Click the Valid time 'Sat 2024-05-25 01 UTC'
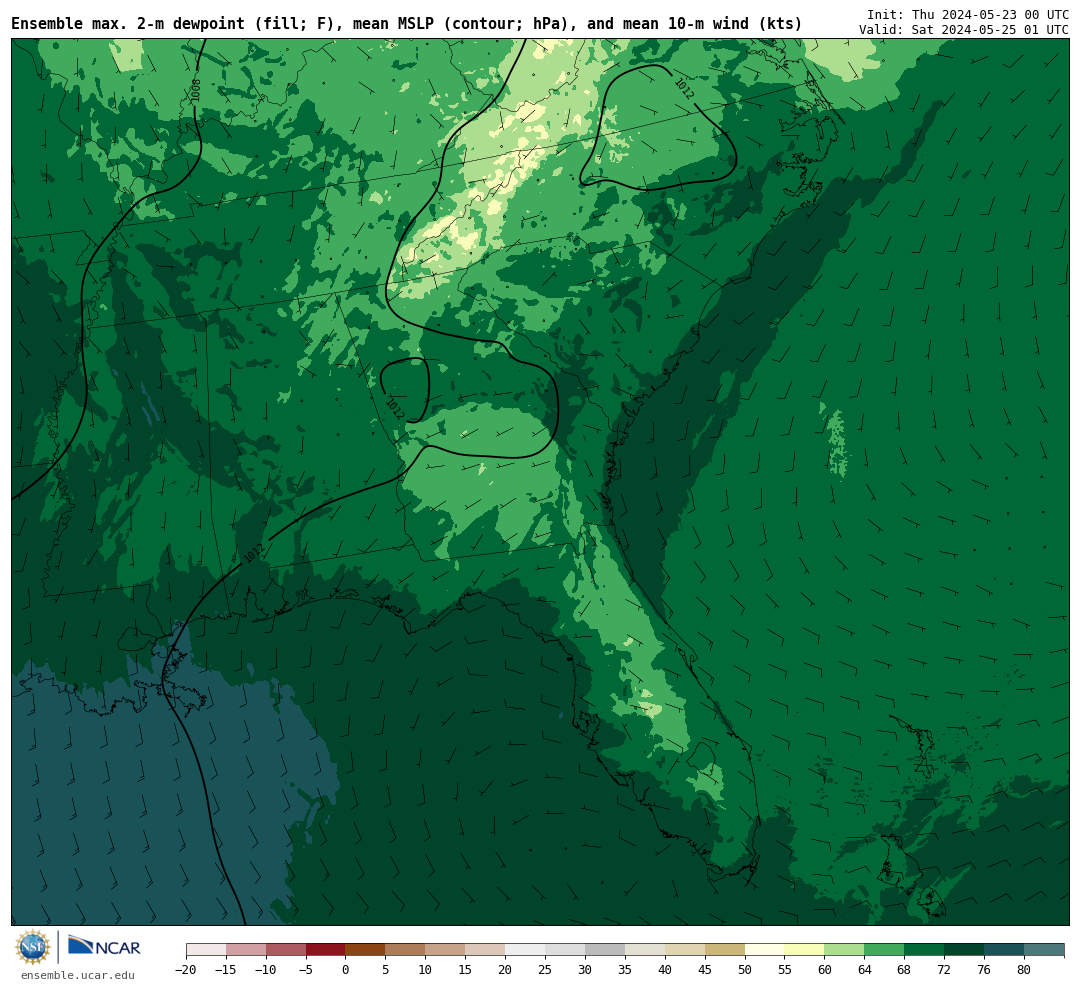Screen dimensions: 1080x988 (x=990, y=30)
